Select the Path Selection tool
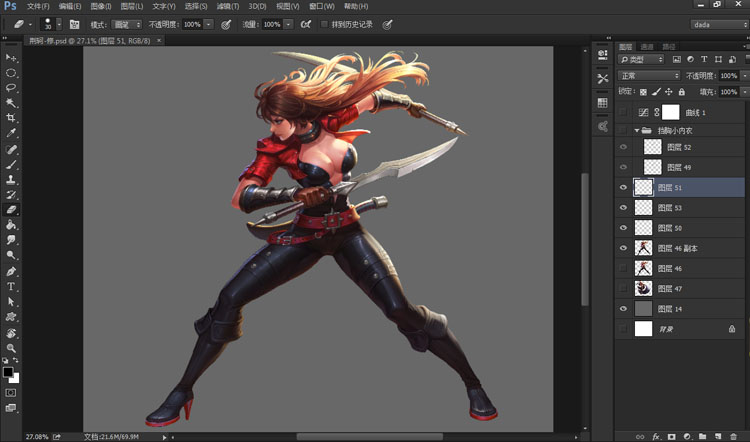 pos(11,302)
